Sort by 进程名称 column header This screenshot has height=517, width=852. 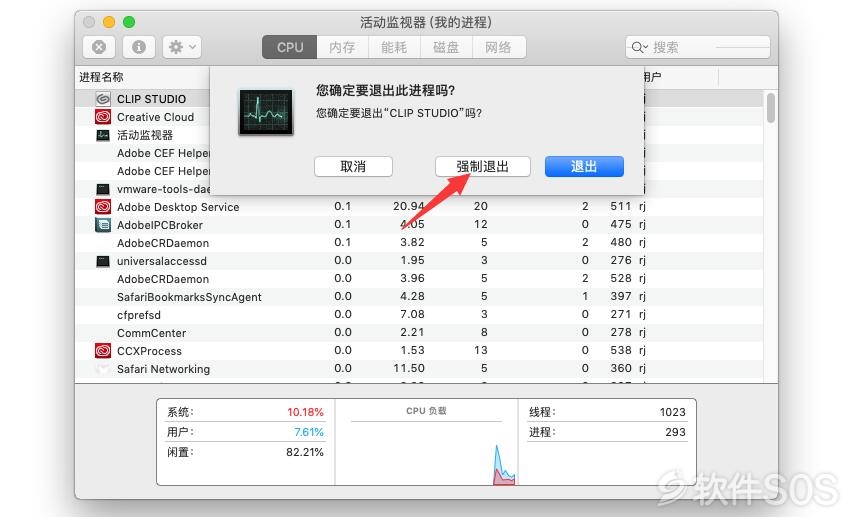coord(101,77)
